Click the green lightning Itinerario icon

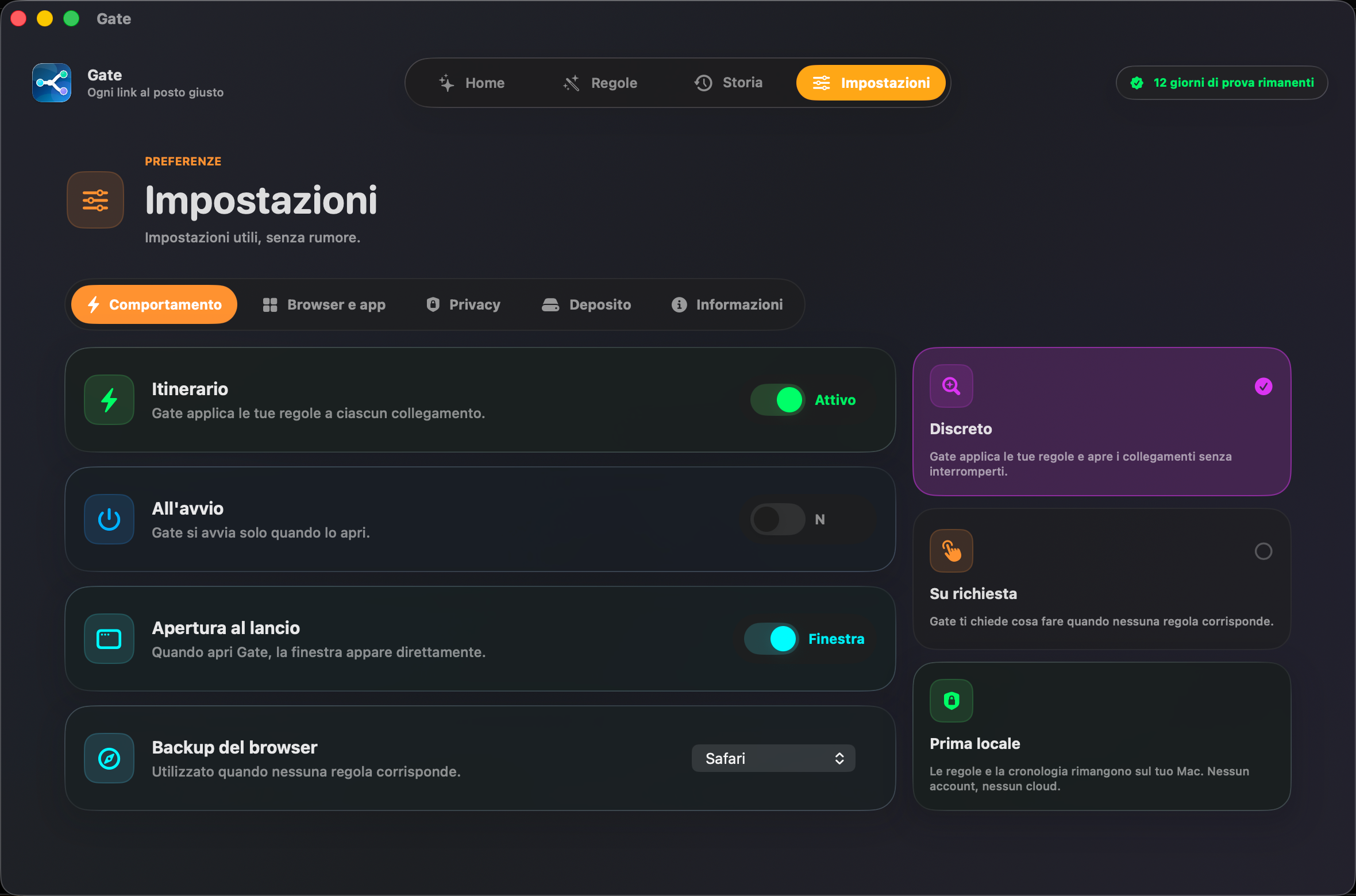[x=109, y=400]
